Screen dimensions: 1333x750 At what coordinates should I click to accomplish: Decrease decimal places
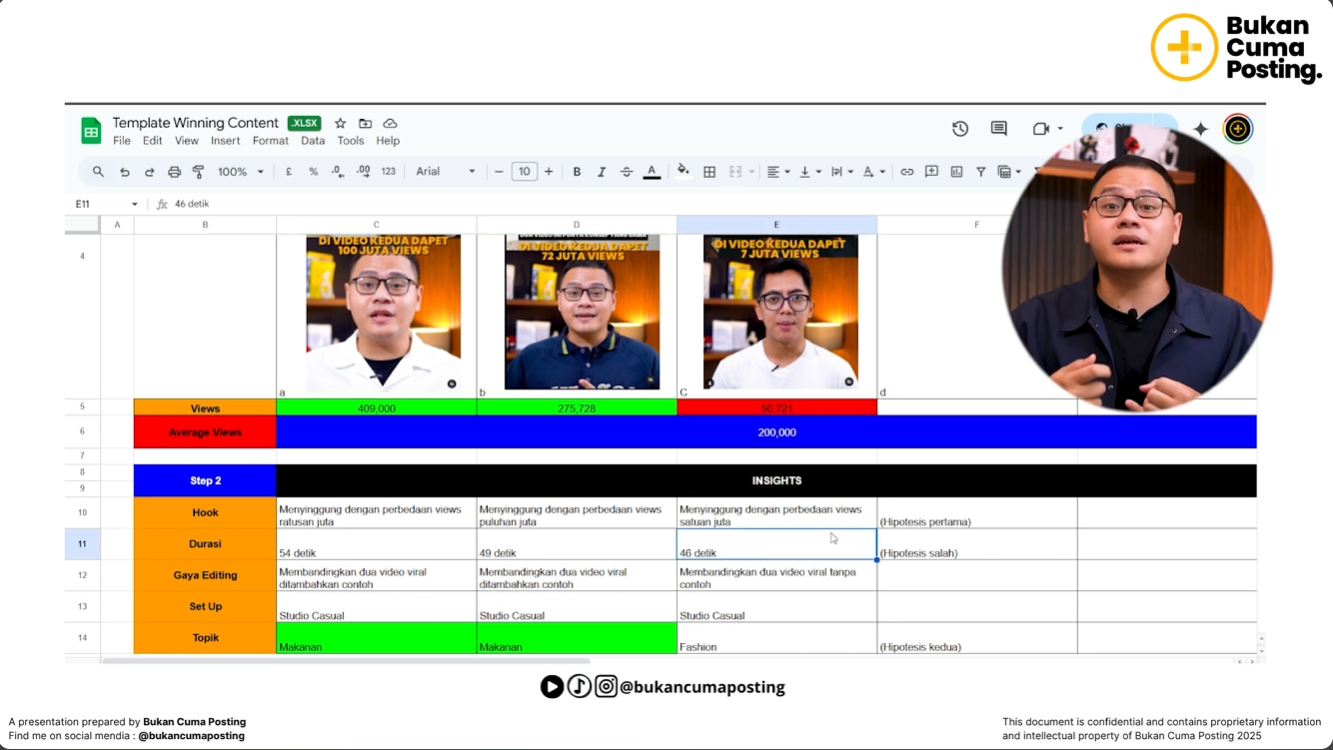coord(338,172)
